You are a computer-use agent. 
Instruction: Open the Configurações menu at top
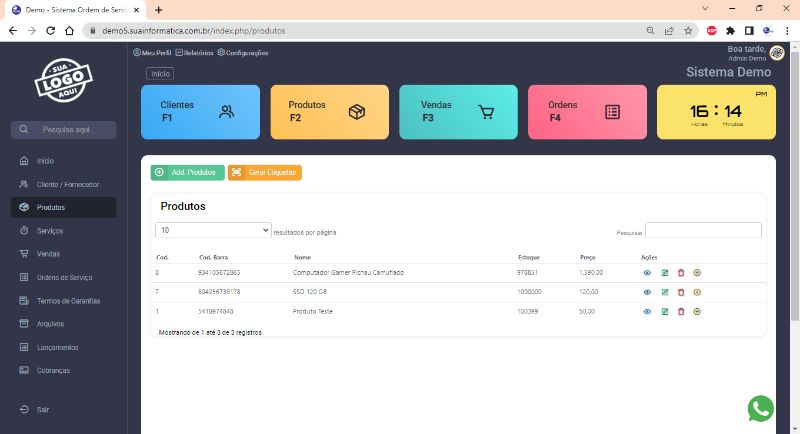click(x=242, y=52)
